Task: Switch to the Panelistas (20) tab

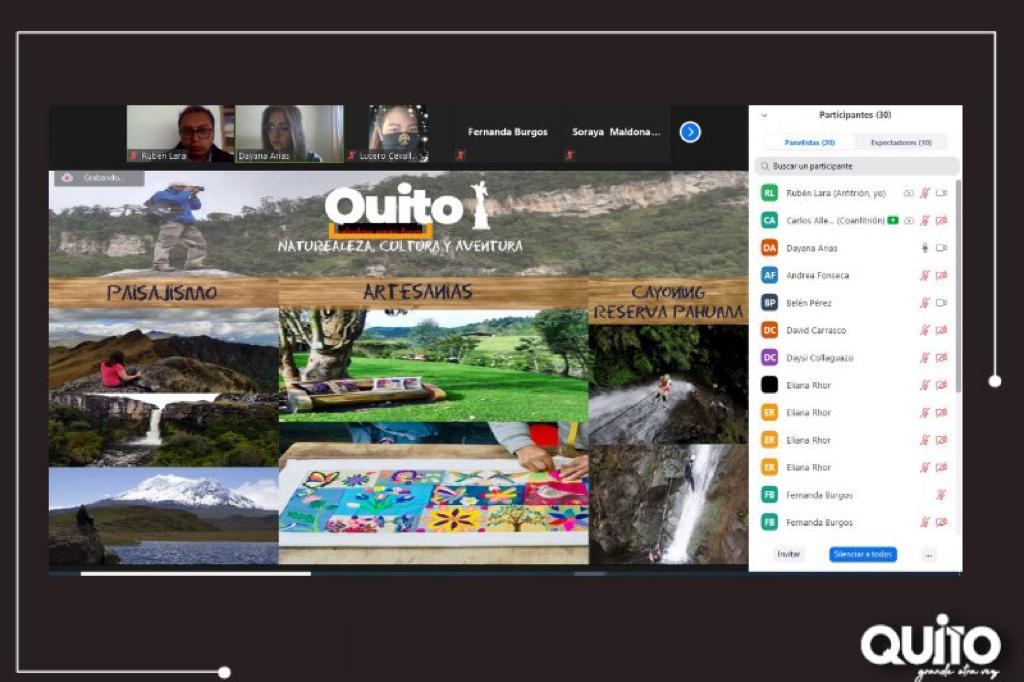Action: click(809, 143)
